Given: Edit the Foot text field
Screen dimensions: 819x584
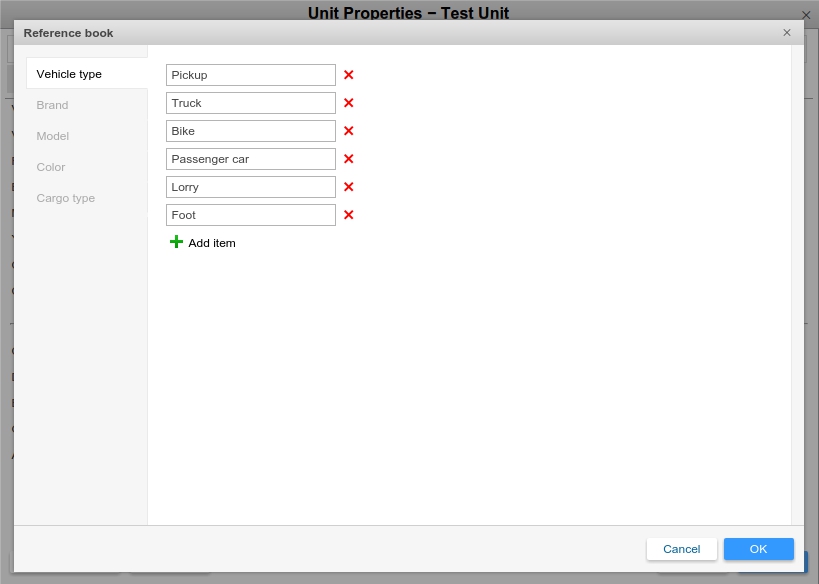Looking at the screenshot, I should [x=250, y=215].
